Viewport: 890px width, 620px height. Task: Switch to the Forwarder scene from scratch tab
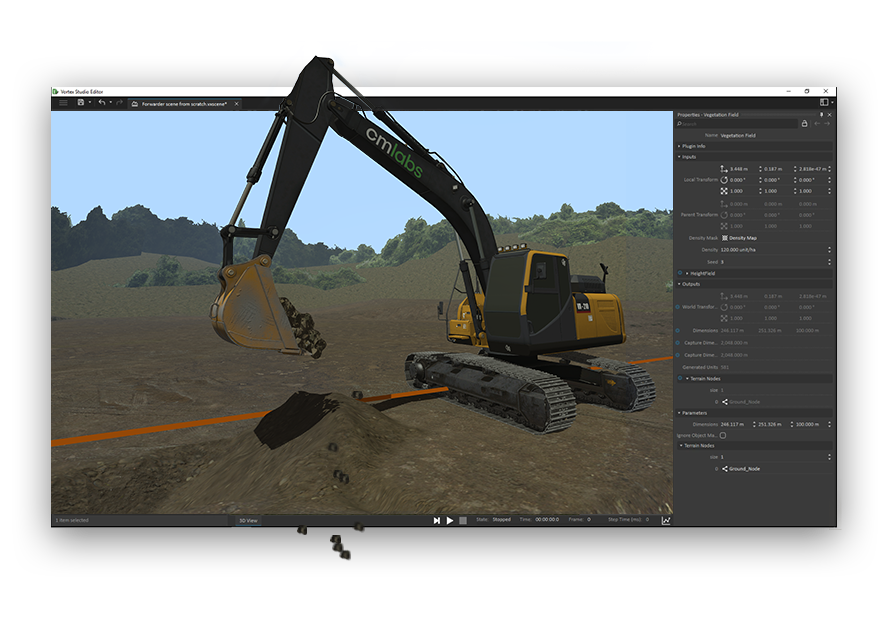coord(183,102)
